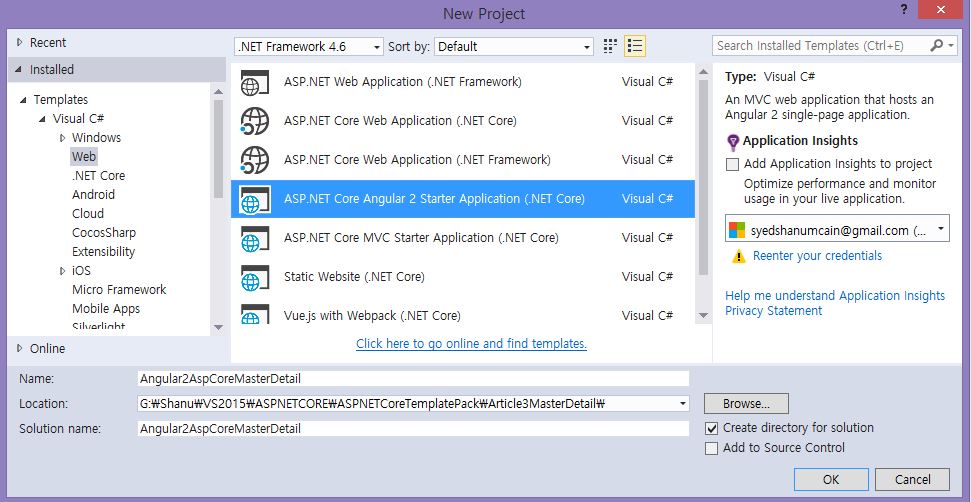Select the Cloud category
This screenshot has height=502, width=971.
click(x=88, y=214)
